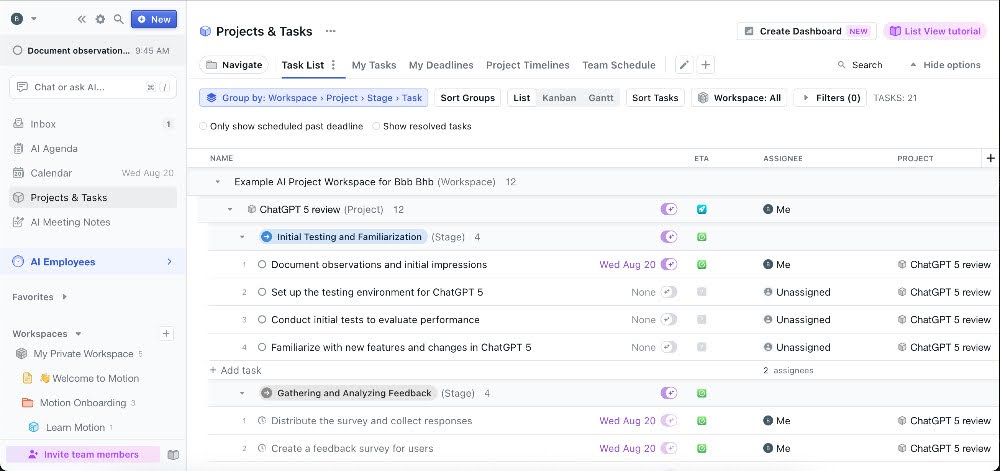The width and height of the screenshot is (1000, 471).
Task: Open Workspace: All filter dropdown
Action: pos(740,98)
